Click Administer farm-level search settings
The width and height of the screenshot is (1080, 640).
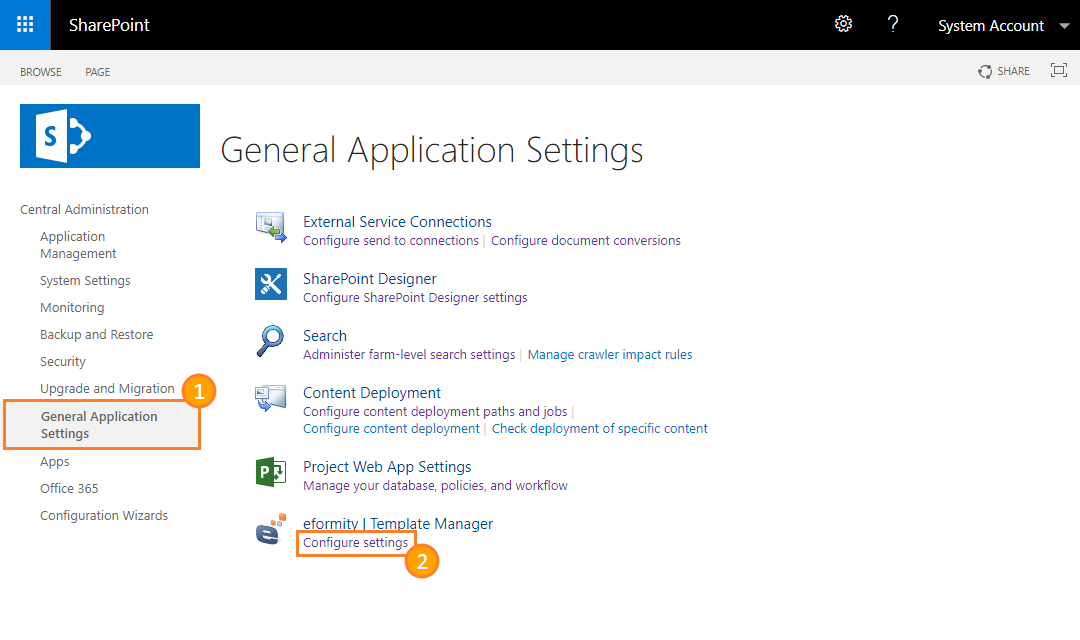click(408, 355)
